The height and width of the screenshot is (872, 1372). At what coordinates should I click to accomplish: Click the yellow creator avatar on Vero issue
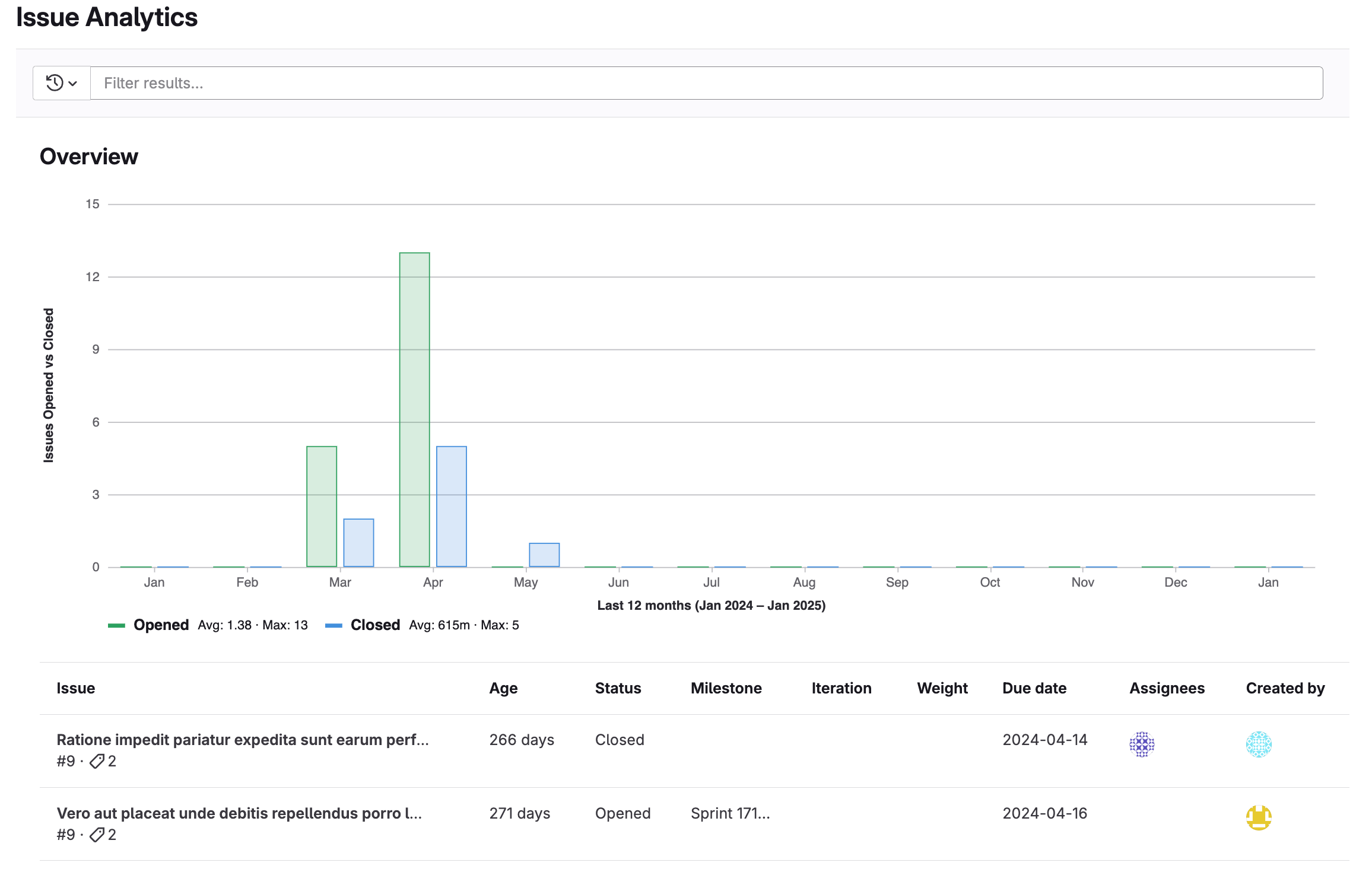coord(1258,816)
